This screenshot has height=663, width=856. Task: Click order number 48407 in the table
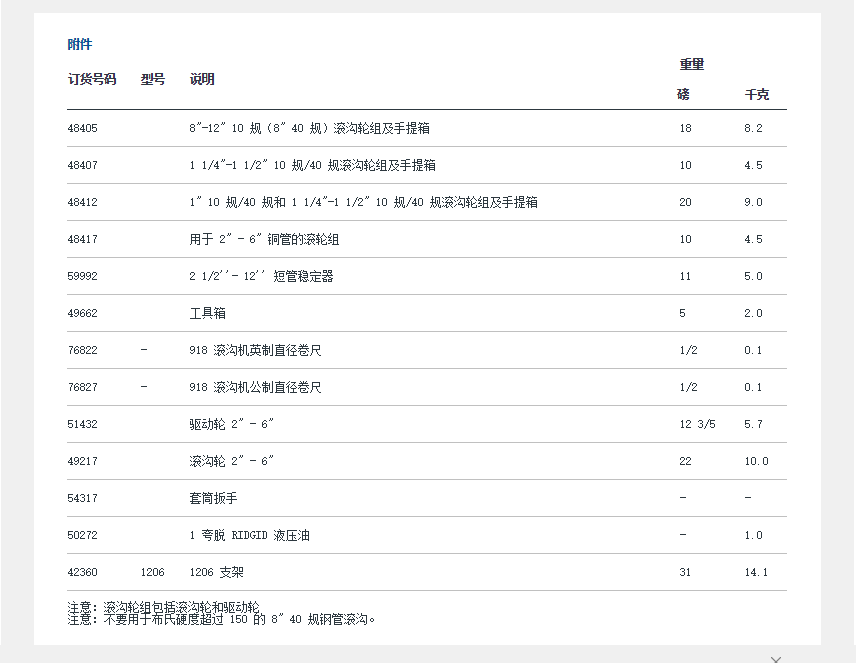83,166
